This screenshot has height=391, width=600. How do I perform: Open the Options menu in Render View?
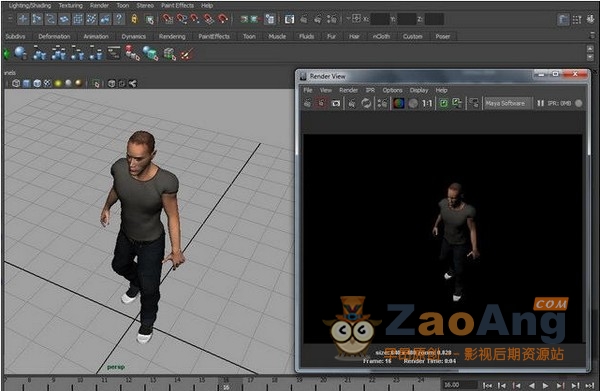tap(392, 90)
